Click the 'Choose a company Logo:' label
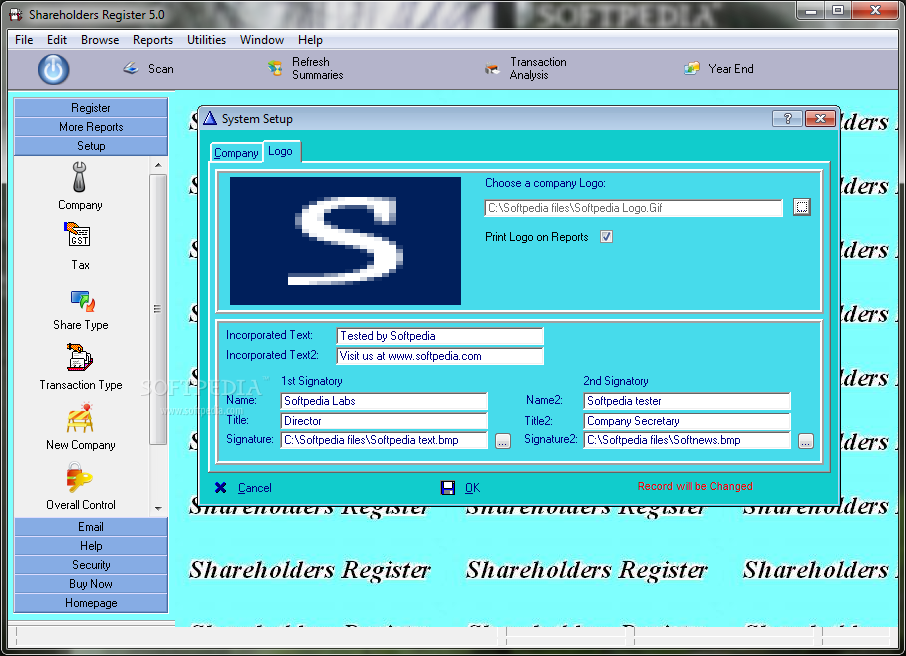The height and width of the screenshot is (656, 906). pyautogui.click(x=545, y=183)
